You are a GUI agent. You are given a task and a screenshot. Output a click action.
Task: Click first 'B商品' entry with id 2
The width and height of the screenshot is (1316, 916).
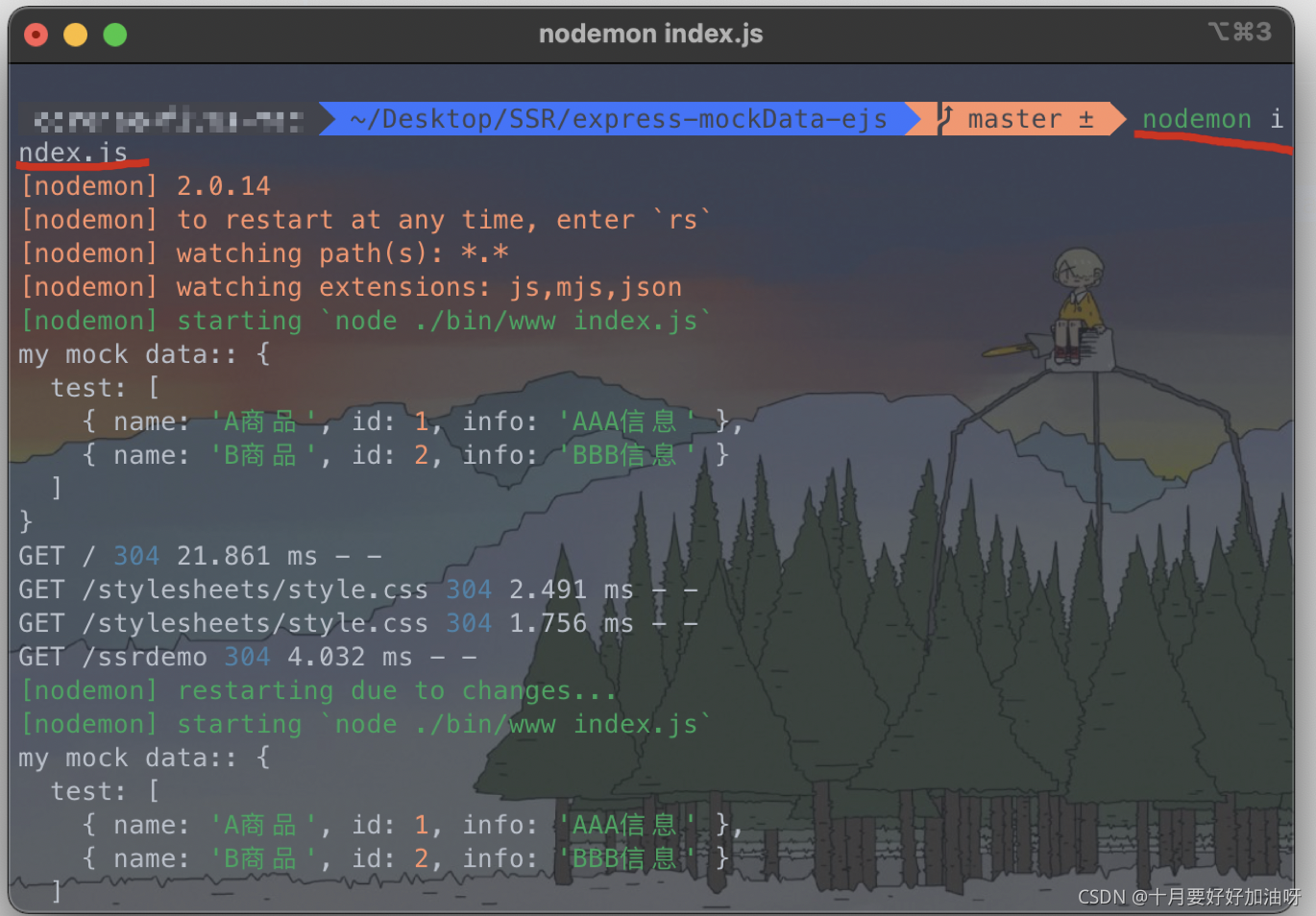[405, 455]
